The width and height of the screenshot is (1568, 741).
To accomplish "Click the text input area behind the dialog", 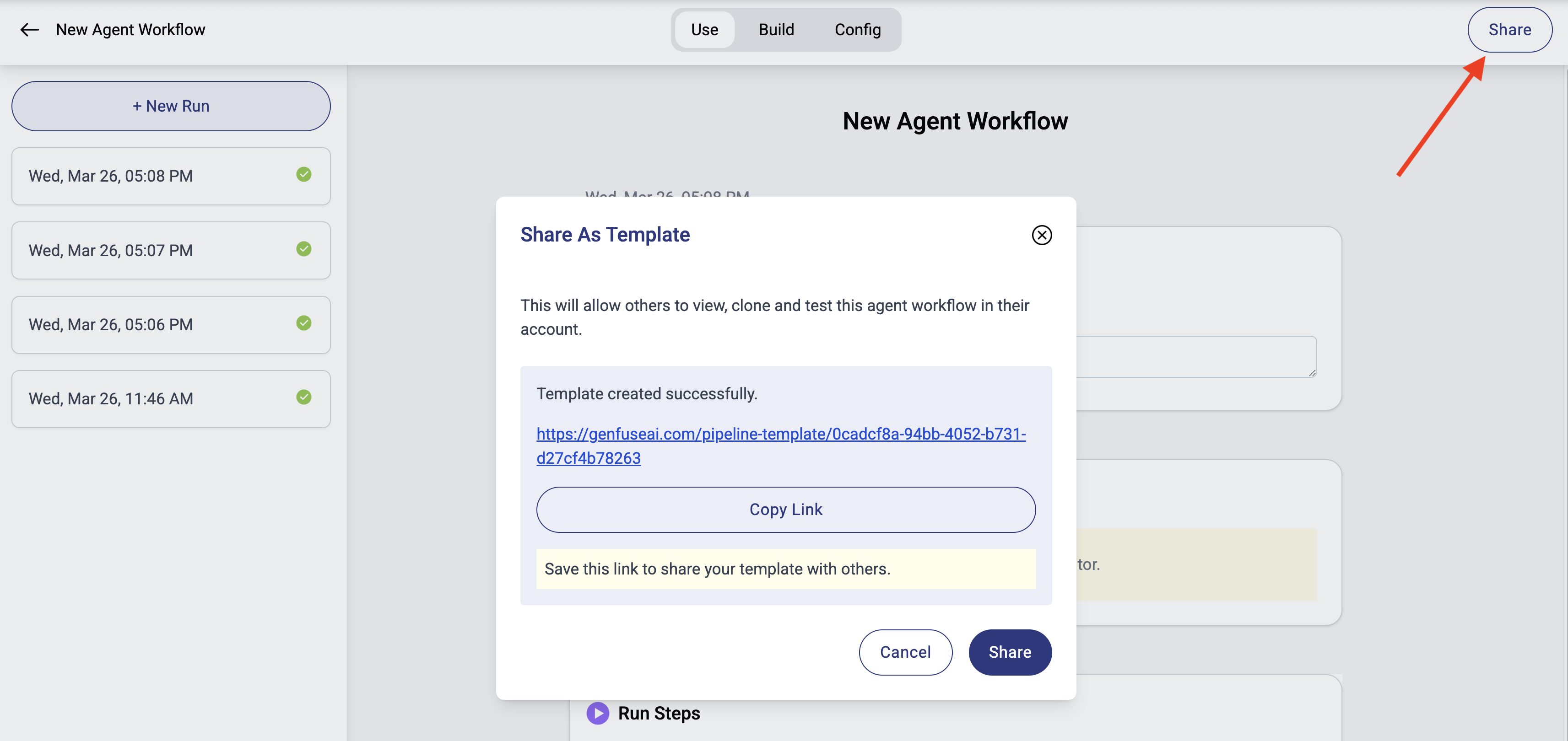I will (x=1193, y=356).
